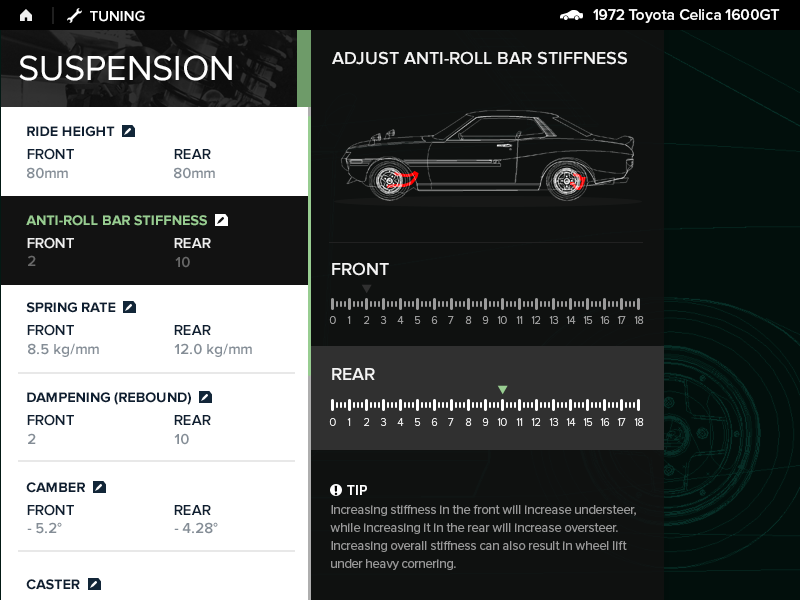Viewport: 800px width, 600px height.
Task: Click edit icon next to Dampening (Rebound)
Action: pyautogui.click(x=205, y=397)
